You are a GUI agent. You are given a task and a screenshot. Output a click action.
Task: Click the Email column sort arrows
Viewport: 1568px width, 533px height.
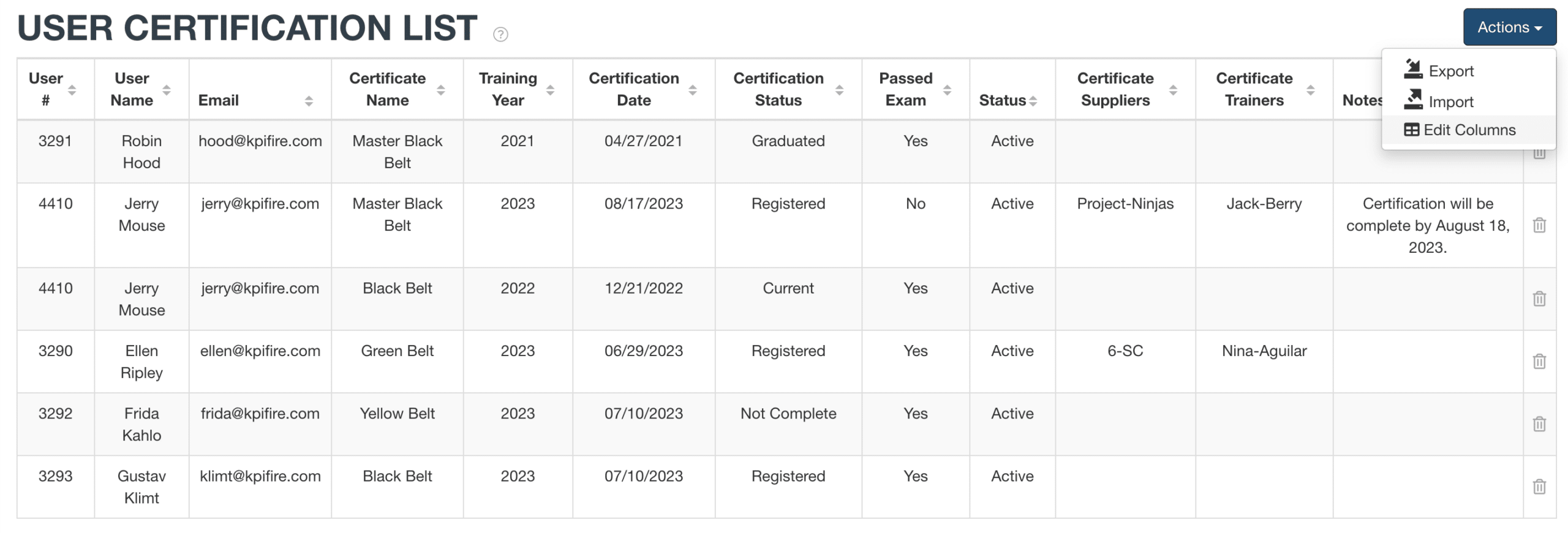point(309,101)
